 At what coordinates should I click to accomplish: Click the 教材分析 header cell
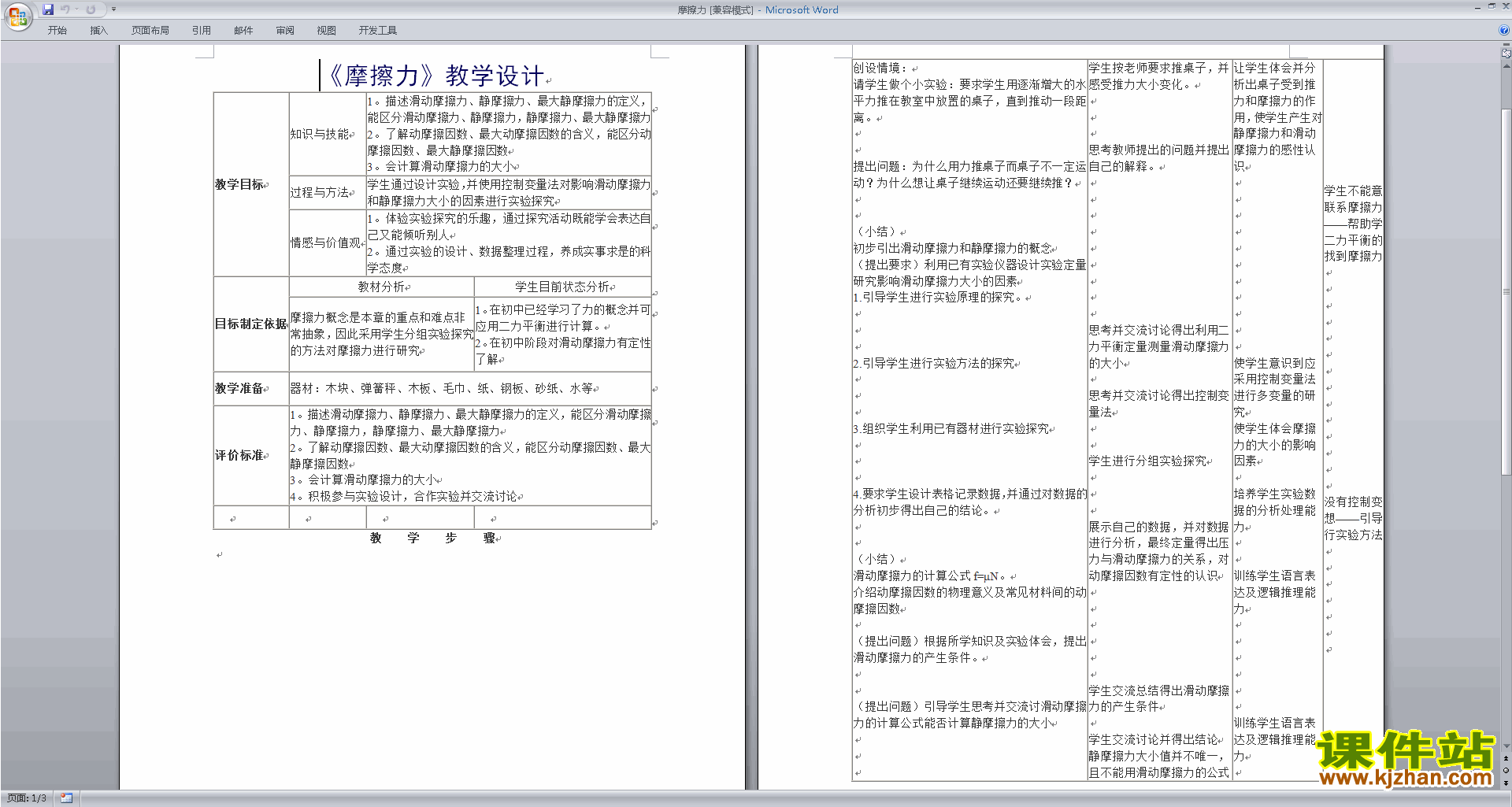click(381, 287)
